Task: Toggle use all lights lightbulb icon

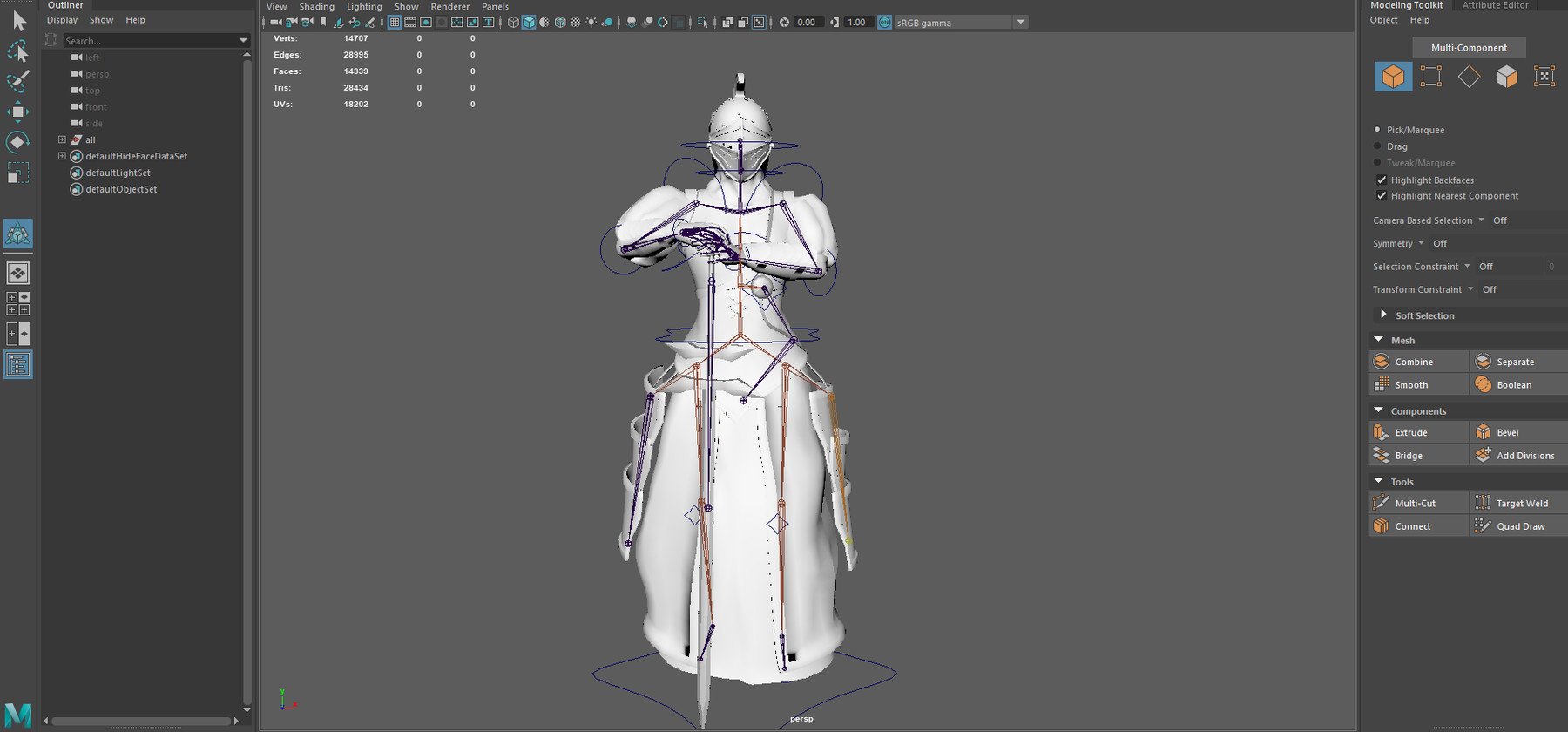Action: [x=591, y=22]
